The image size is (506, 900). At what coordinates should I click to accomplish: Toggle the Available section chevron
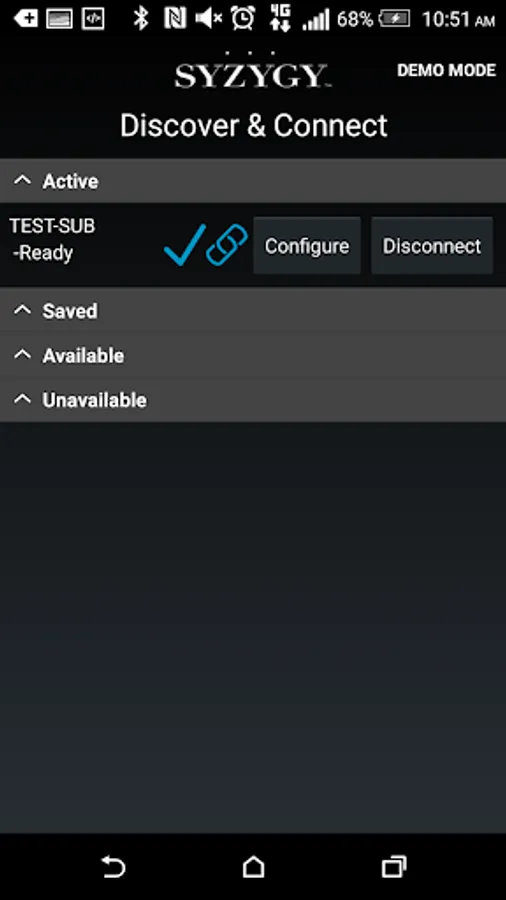(22, 355)
